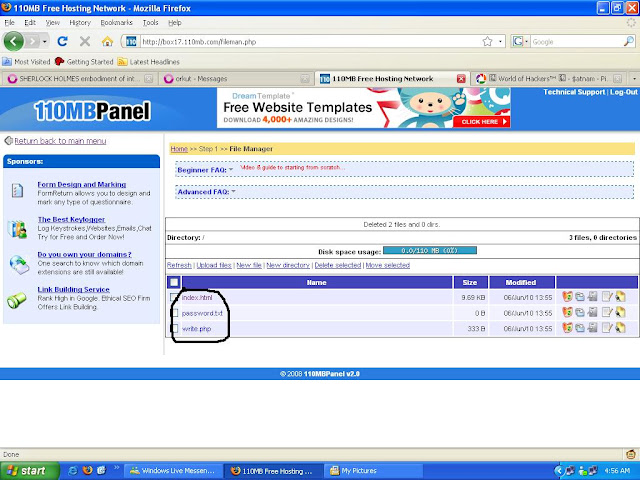Click the disk space usage progress bar
Viewport: 640px width, 480px height.
pos(430,250)
